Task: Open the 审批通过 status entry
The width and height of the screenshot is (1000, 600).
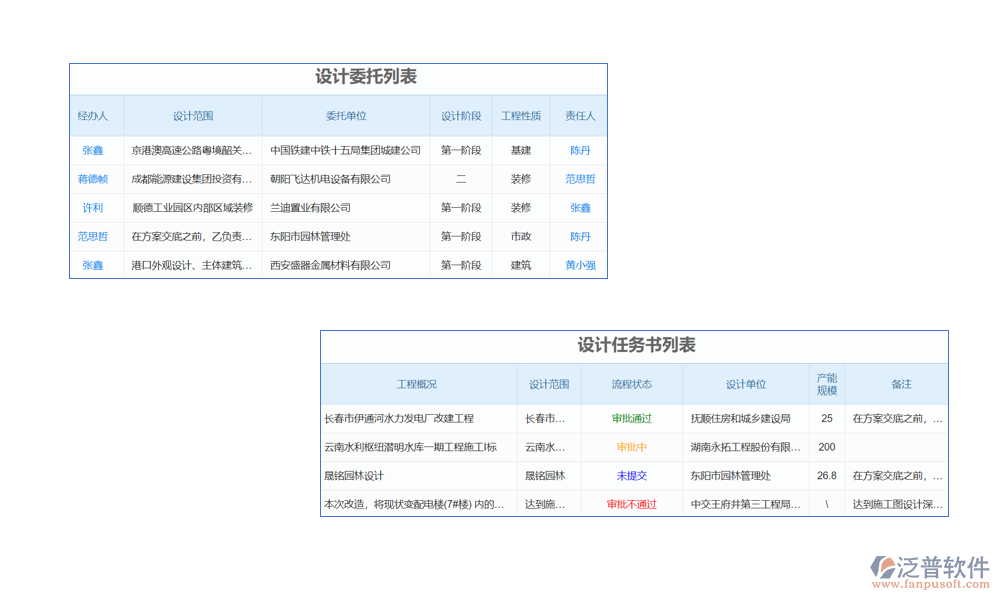Action: (632, 418)
